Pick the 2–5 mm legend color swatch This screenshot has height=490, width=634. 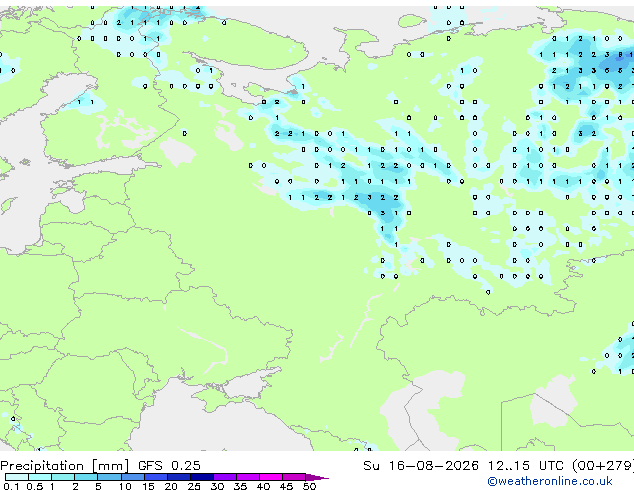86,477
